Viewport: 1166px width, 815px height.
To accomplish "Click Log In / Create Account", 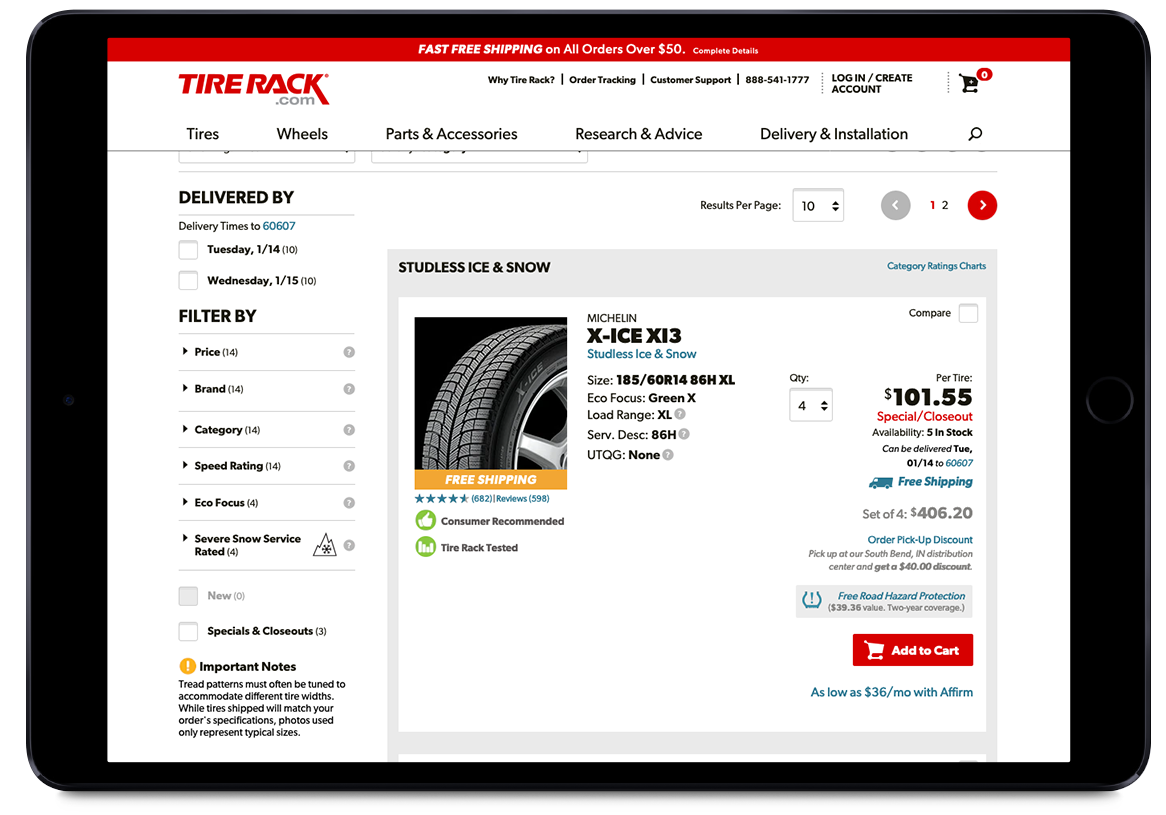I will coord(872,83).
